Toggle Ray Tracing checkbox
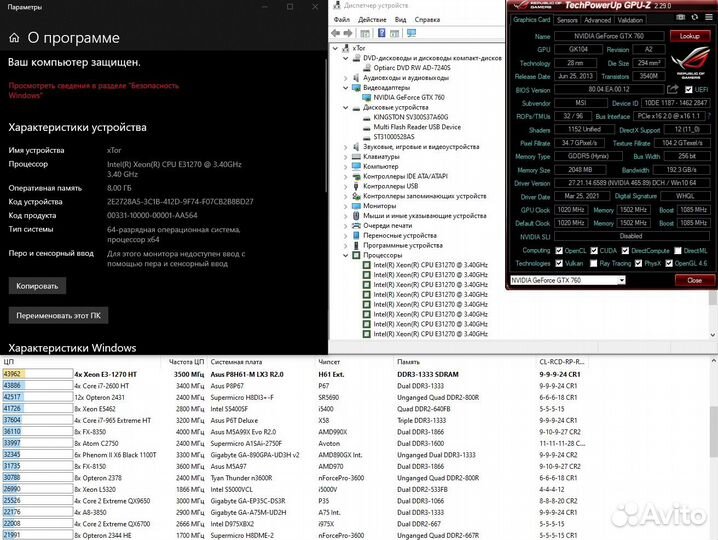This screenshot has height=540, width=718. (x=593, y=263)
